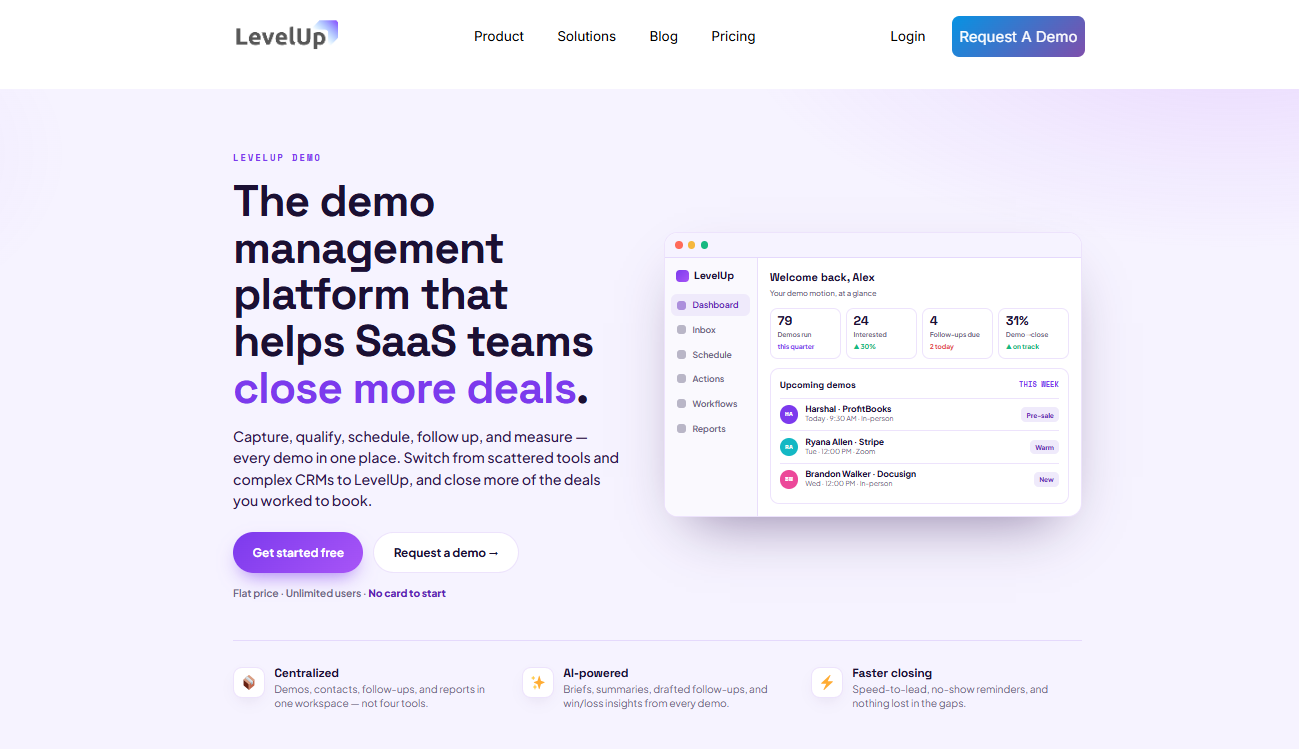Click the No card to start text
The image size is (1299, 749).
(407, 593)
